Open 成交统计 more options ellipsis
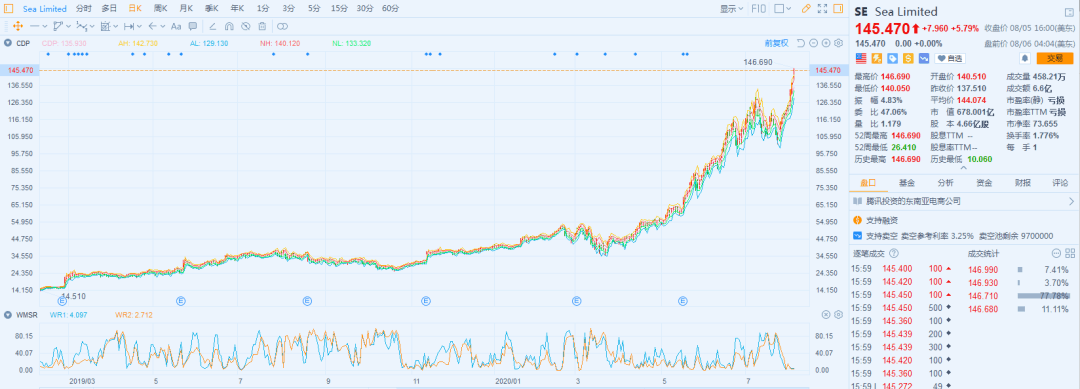The height and width of the screenshot is (389, 1080). [x=1057, y=253]
